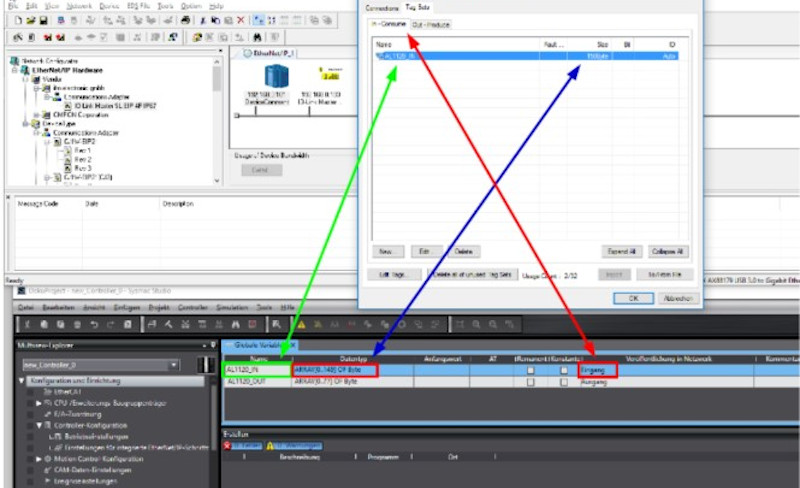Expand the Motion Control Konfiguration node
The image size is (800, 488).
click(x=39, y=458)
